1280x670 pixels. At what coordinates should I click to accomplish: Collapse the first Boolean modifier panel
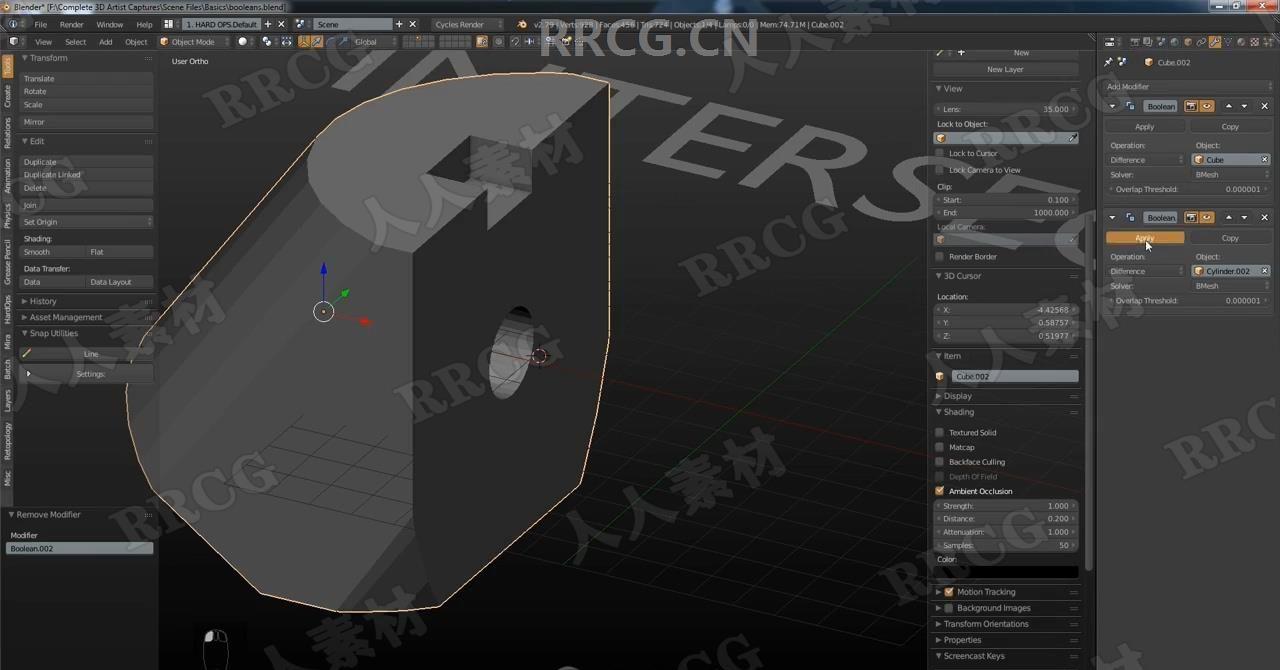pos(1112,106)
